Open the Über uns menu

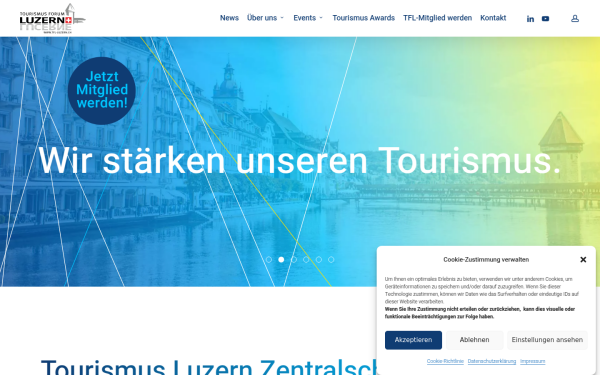[x=262, y=18]
